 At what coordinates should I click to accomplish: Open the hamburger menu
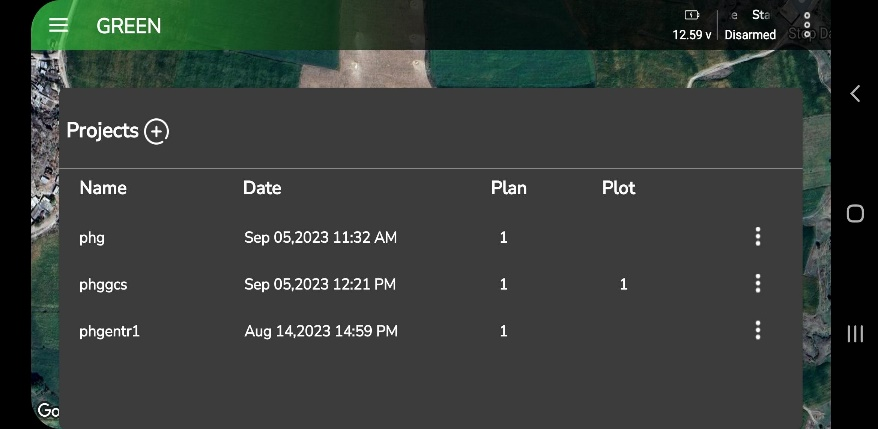(59, 25)
